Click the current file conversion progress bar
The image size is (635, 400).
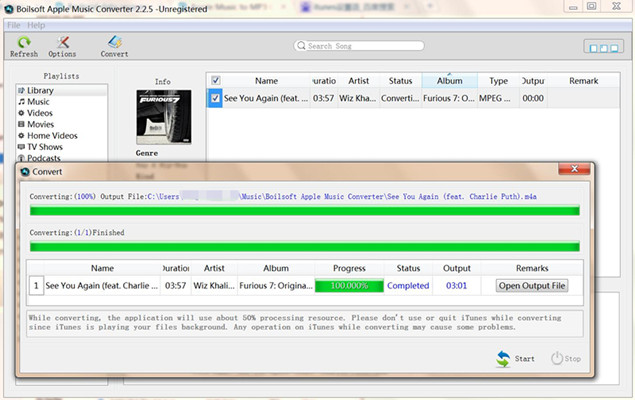[305, 211]
